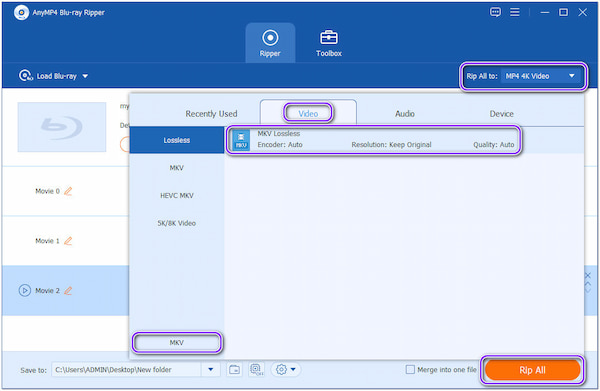Expand the Load Blu-ray dropdown arrow
Viewport: 600px width, 391px height.
click(x=85, y=76)
